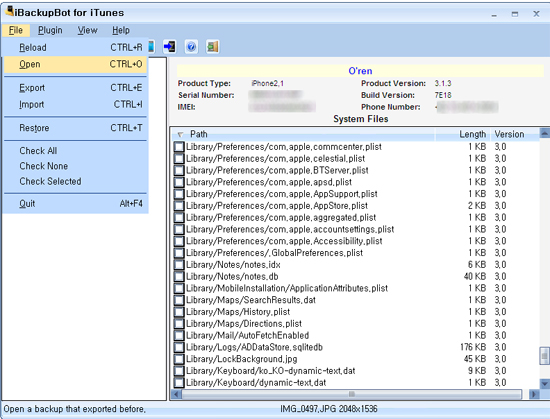Screen dimensions: 550x419
Task: Select the Library/Logs/ADDataStore.sqlitedb row text
Action: point(254,347)
